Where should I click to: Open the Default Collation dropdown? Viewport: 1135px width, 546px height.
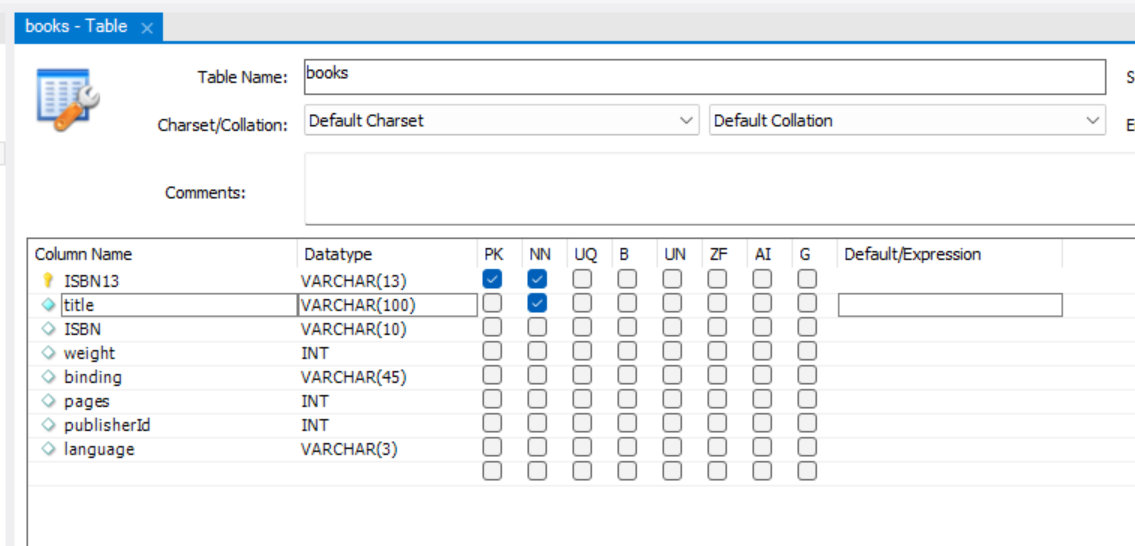[906, 121]
